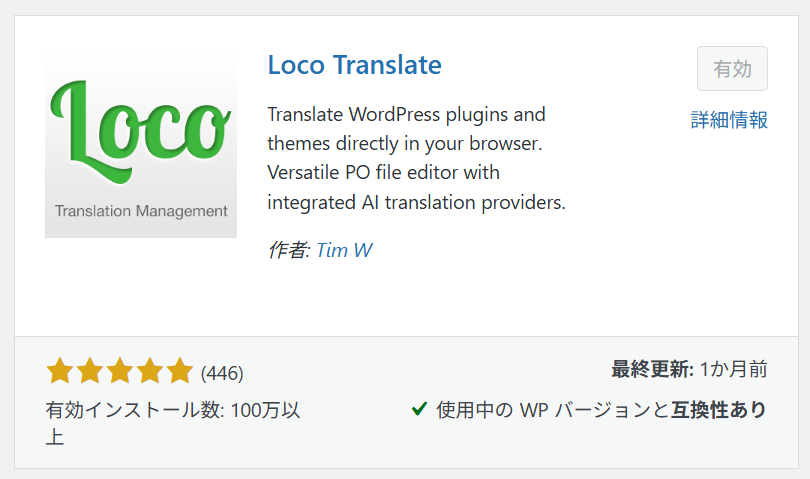Click the 1か月前 update time value
Image resolution: width=810 pixels, height=479 pixels.
point(733,370)
